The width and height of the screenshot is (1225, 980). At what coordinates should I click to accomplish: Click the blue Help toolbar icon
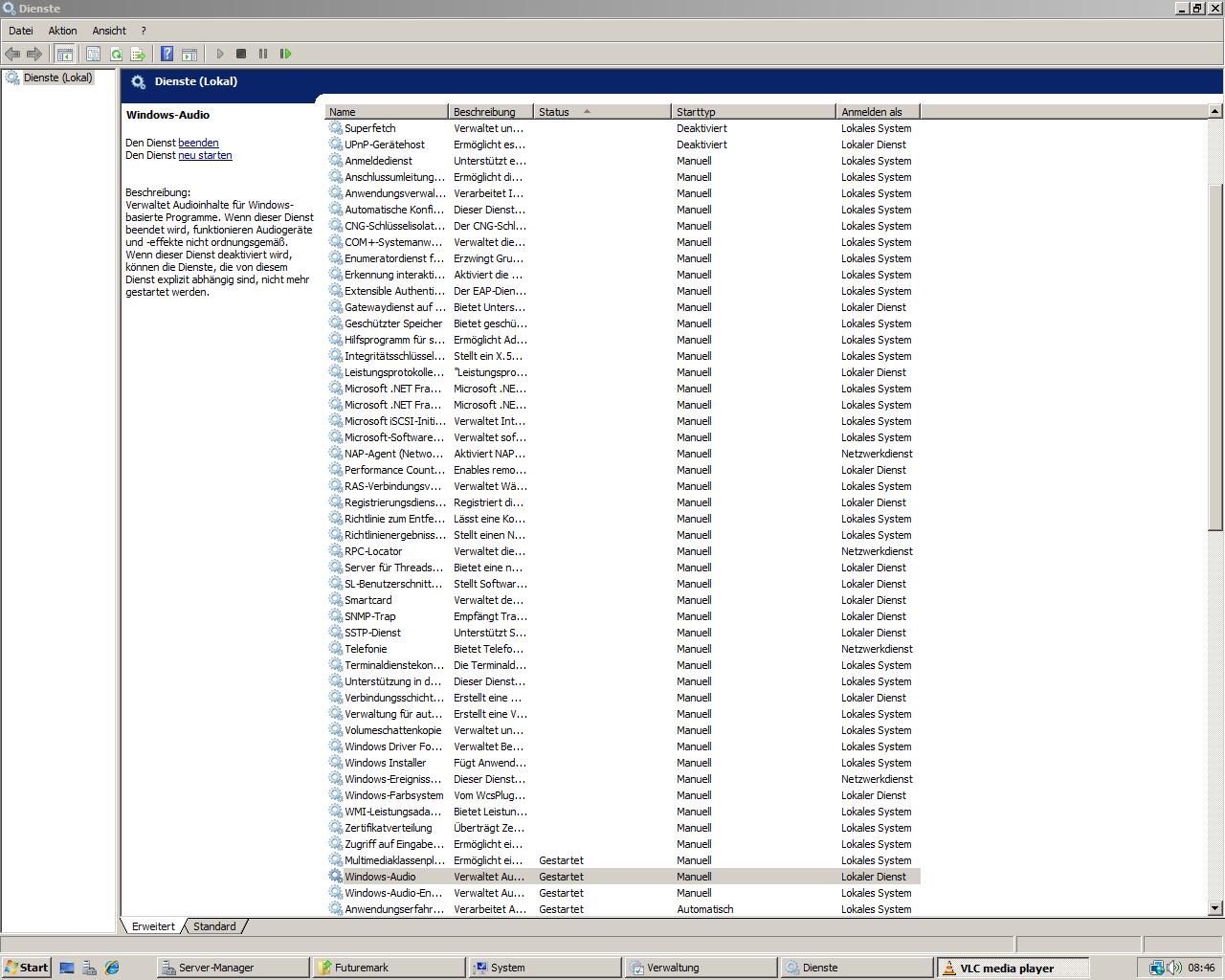(x=167, y=55)
